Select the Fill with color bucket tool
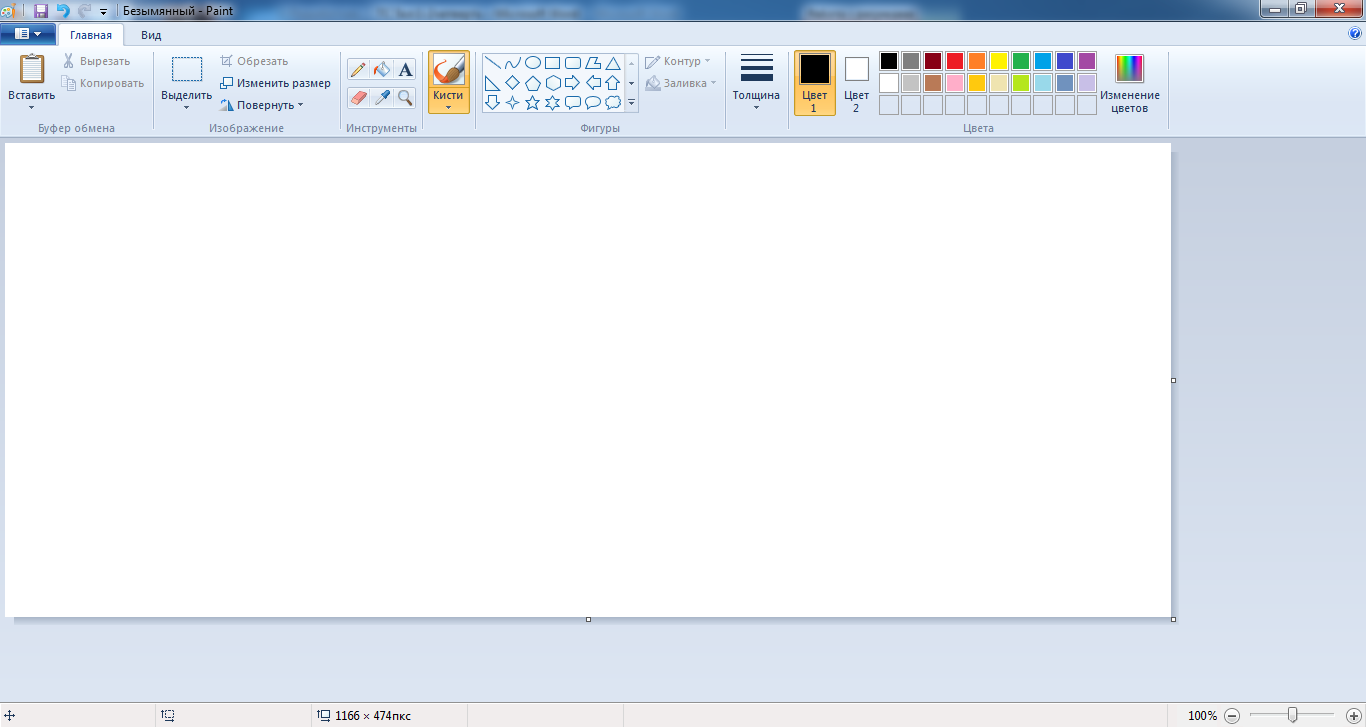Screen dimensions: 1366x728 tap(381, 70)
